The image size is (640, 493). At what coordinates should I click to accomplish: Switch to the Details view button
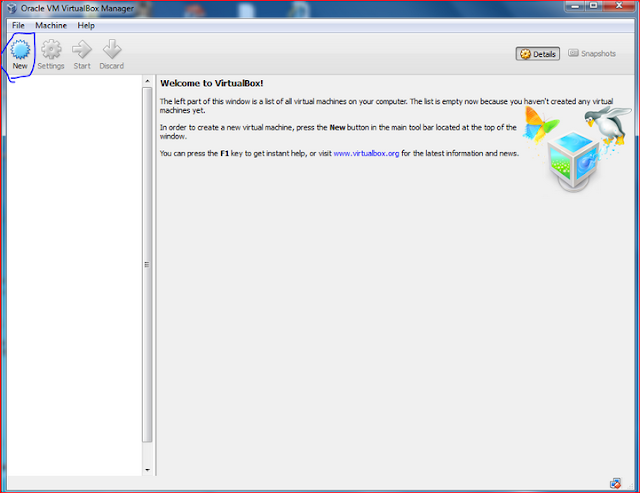coord(538,54)
